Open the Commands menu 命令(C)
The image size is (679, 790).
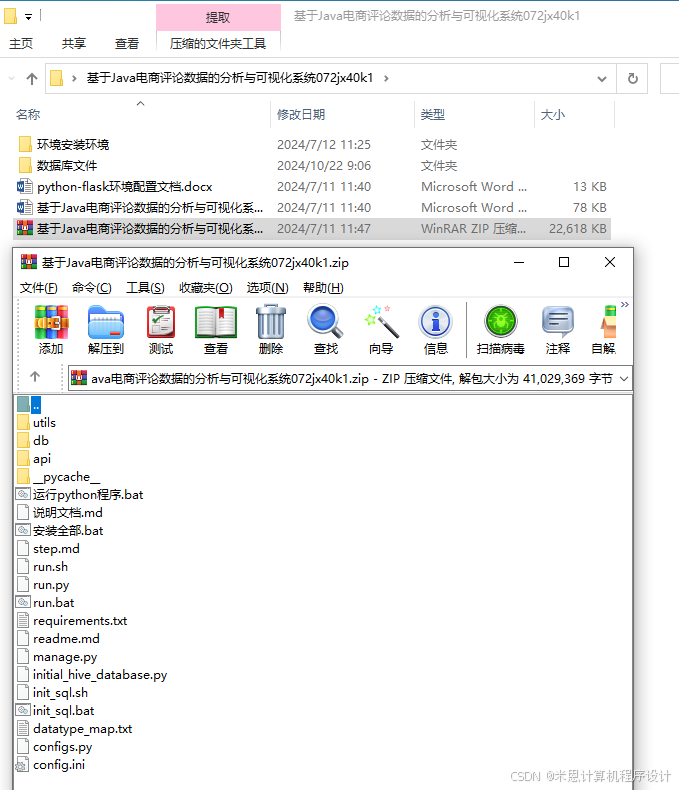pos(92,288)
